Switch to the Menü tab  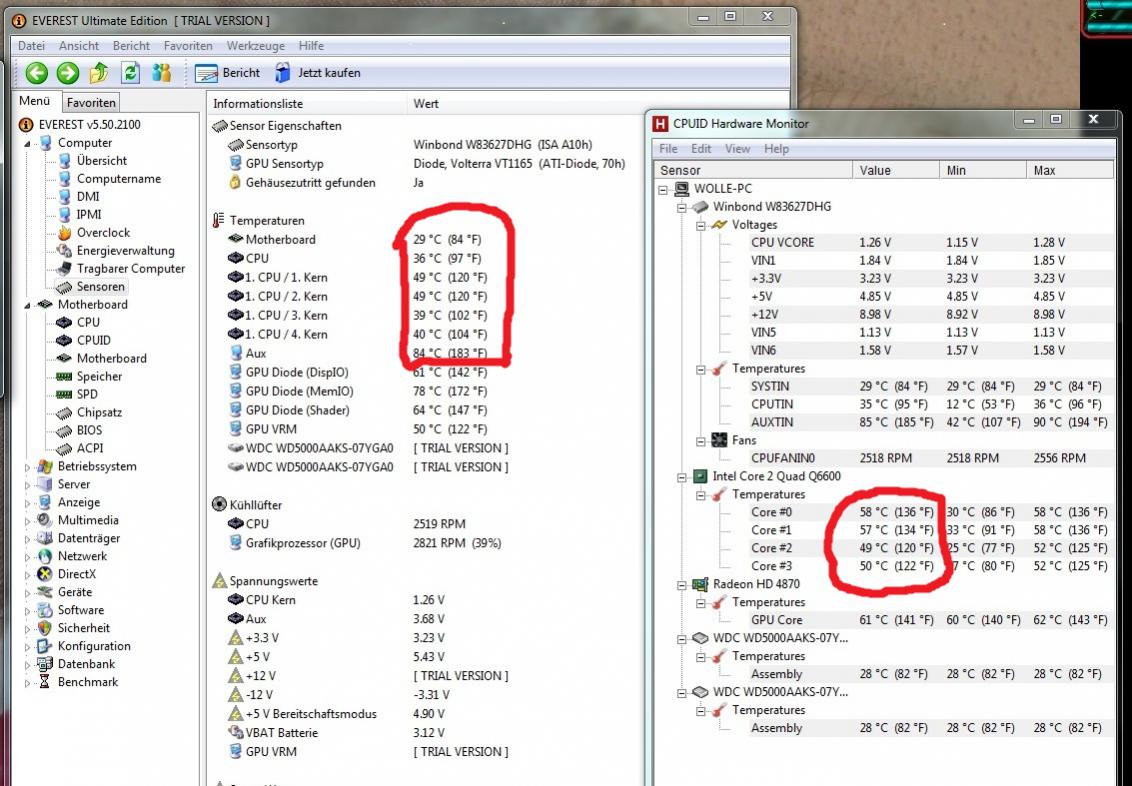click(x=35, y=101)
